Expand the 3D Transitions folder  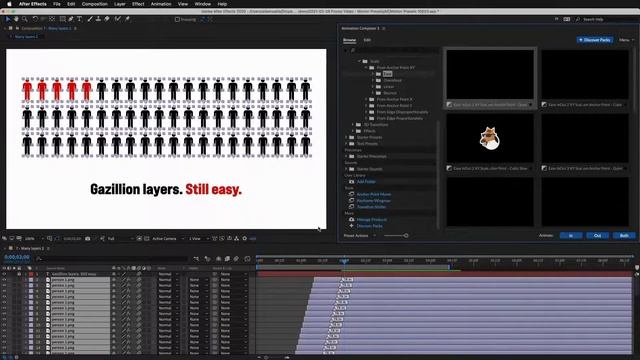(353, 124)
